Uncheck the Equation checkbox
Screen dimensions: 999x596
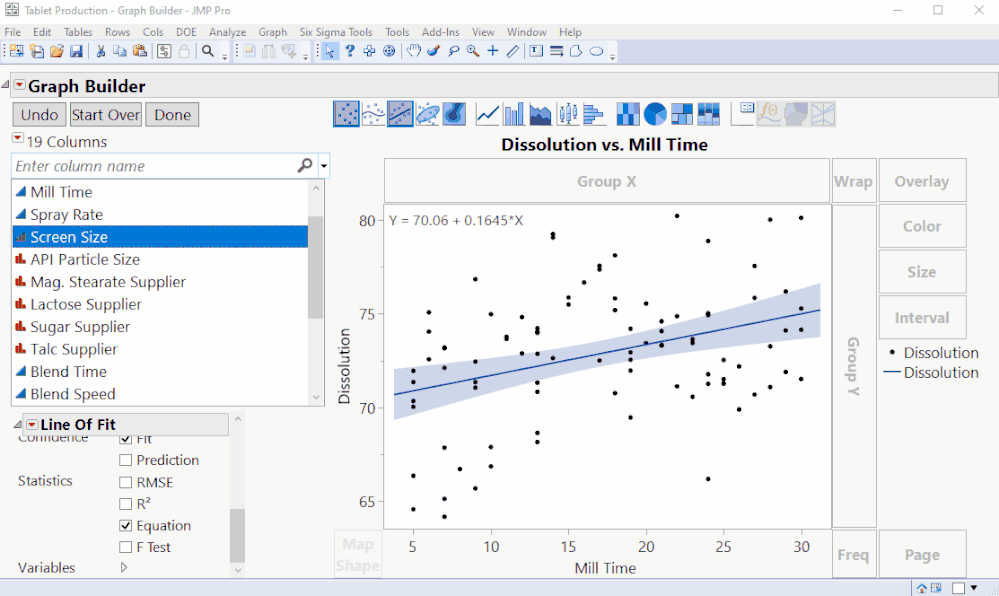coord(126,526)
